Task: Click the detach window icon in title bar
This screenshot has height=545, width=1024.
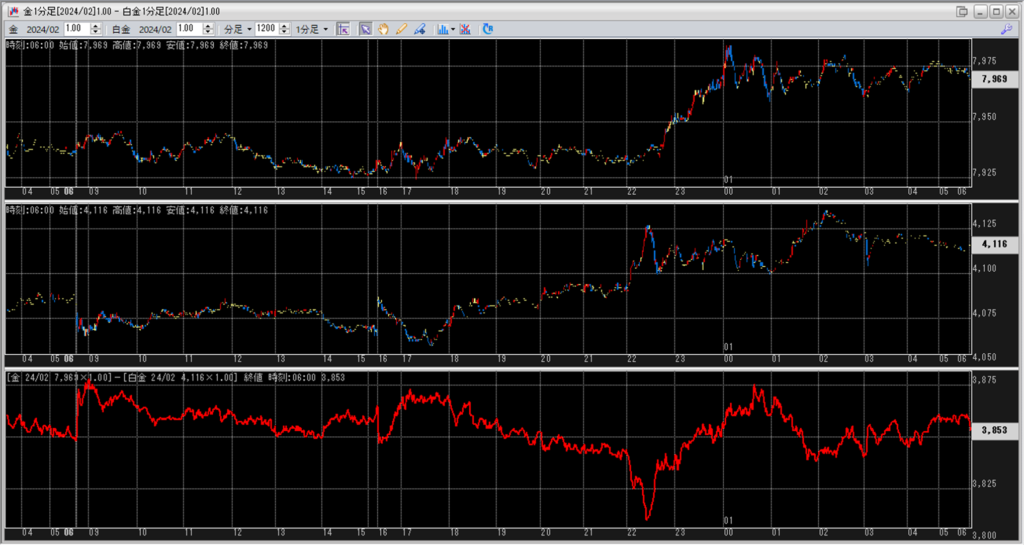Action: point(961,10)
